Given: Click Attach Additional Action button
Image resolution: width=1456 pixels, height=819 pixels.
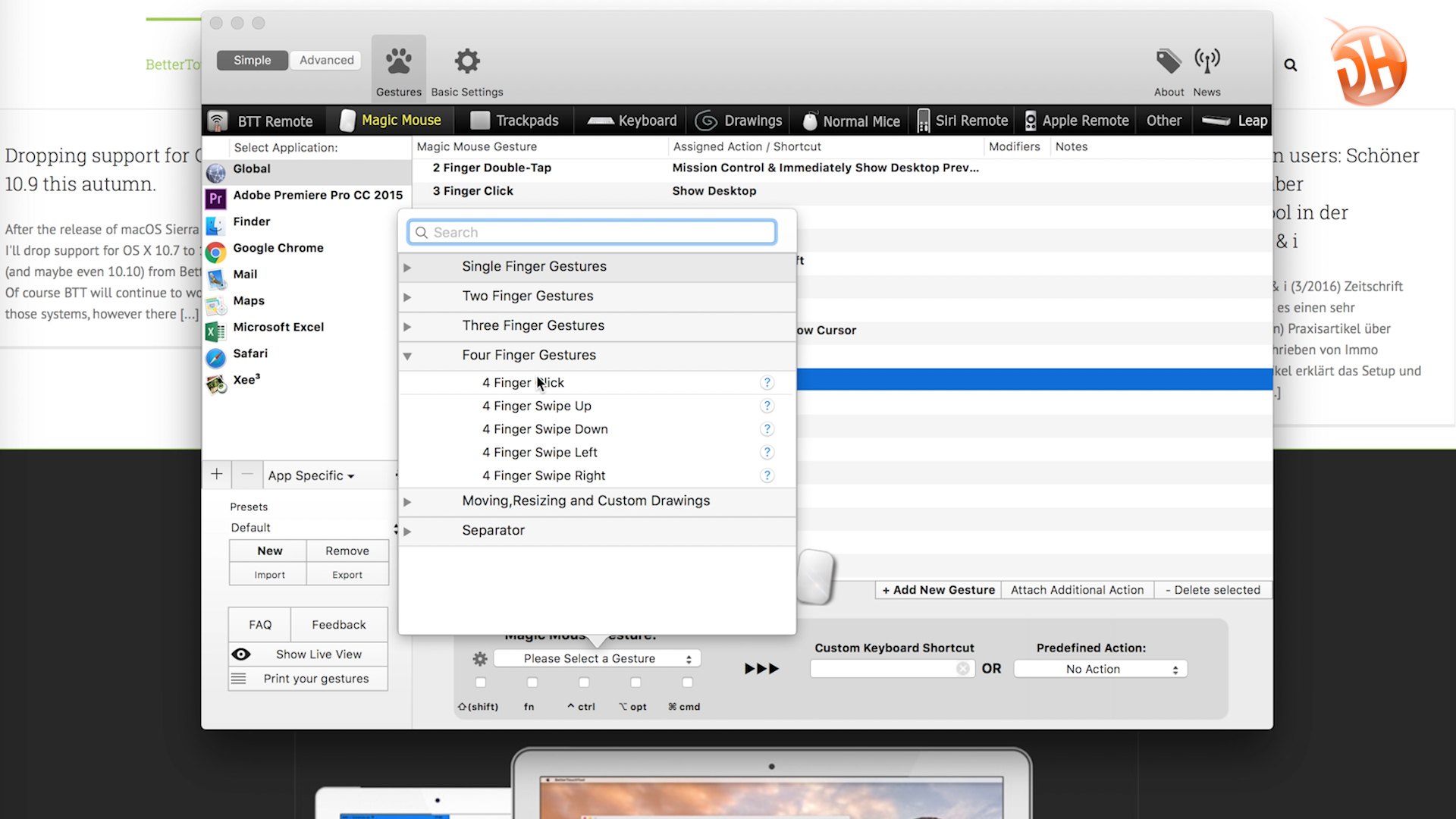Looking at the screenshot, I should coord(1077,590).
